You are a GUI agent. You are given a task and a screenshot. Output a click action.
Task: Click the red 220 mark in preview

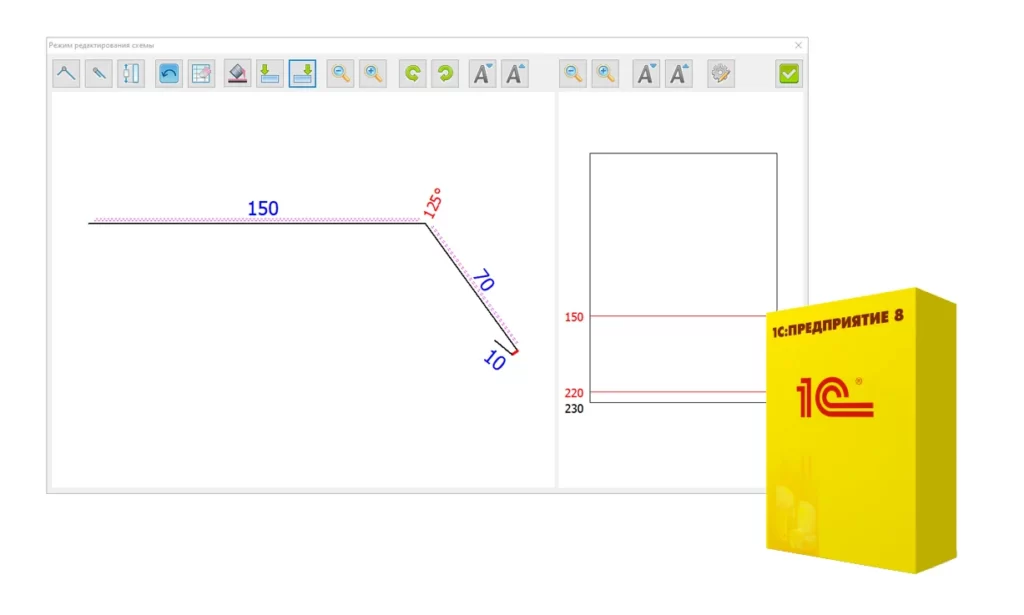tap(574, 393)
